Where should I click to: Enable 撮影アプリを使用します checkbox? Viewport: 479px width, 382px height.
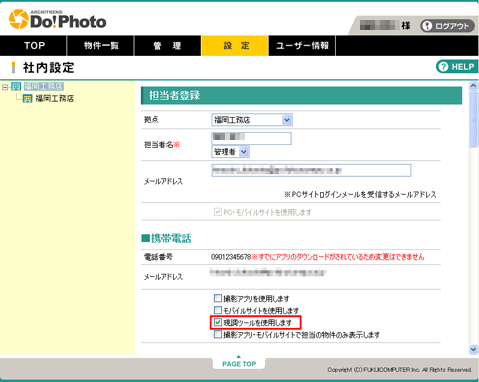point(218,298)
